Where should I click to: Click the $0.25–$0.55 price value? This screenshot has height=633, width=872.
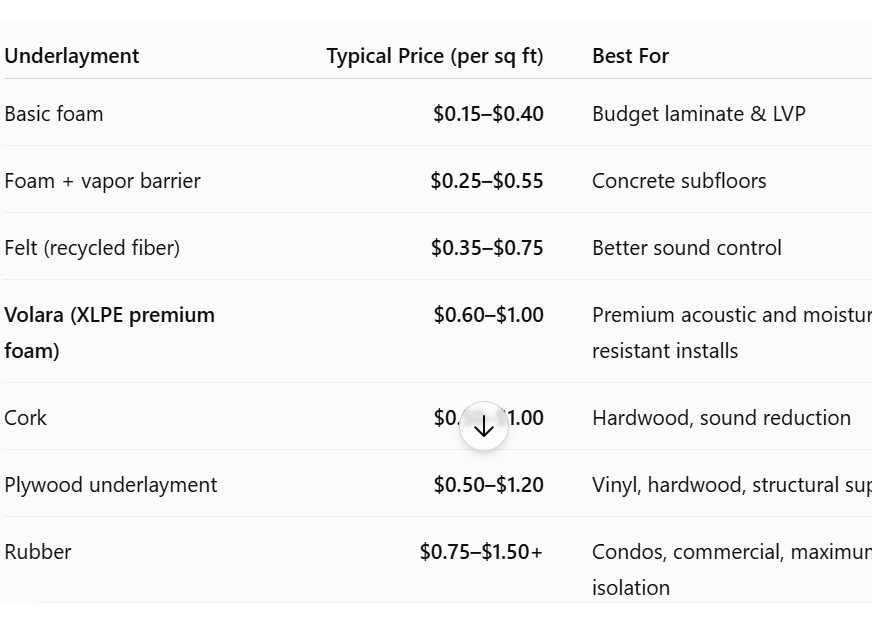point(487,181)
